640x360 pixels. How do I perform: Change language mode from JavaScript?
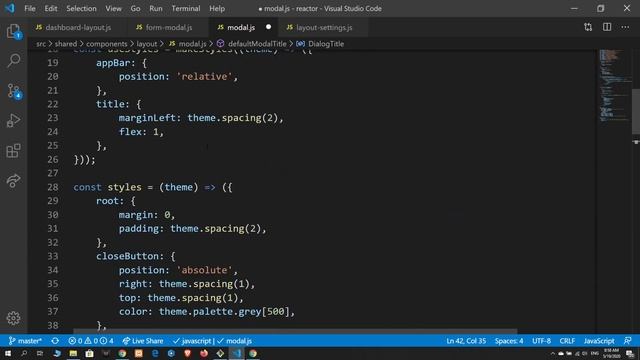(x=599, y=341)
